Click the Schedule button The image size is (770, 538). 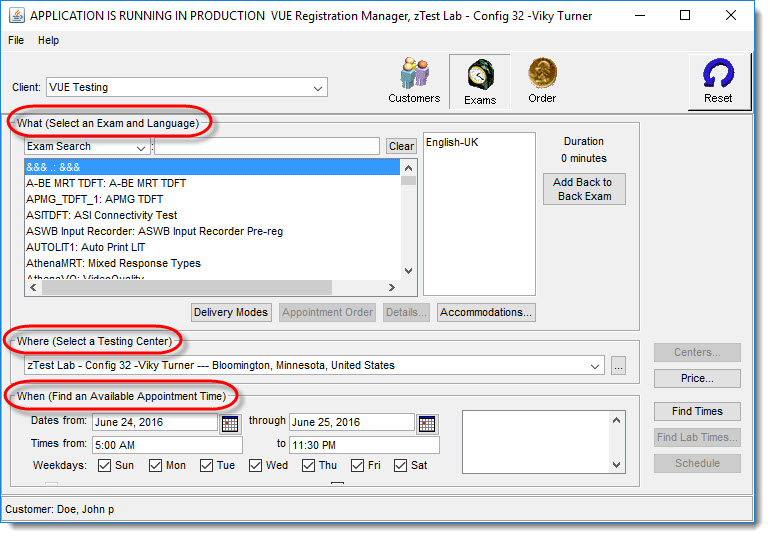pos(697,463)
